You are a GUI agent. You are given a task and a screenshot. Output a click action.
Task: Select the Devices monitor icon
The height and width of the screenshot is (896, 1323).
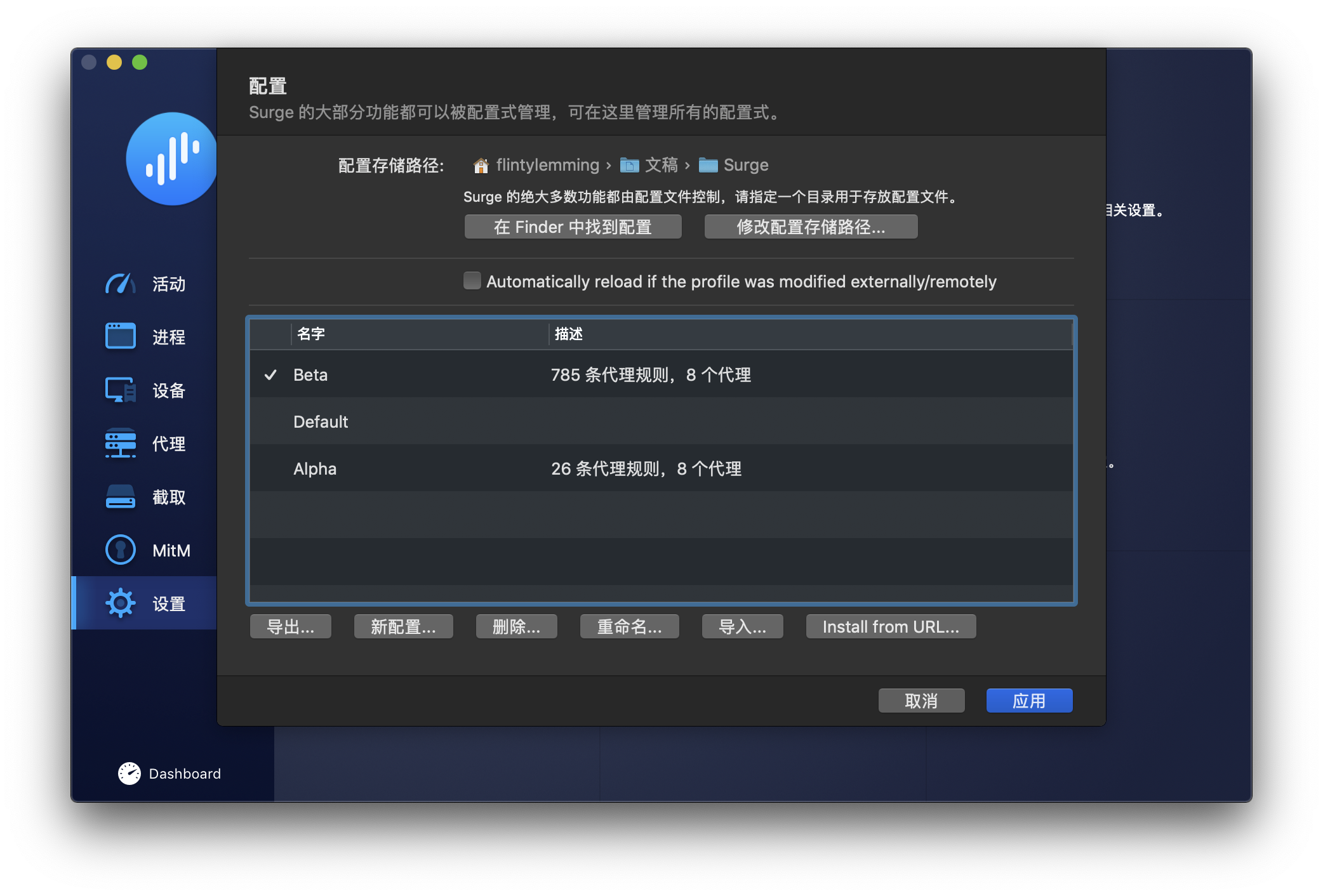tap(120, 390)
